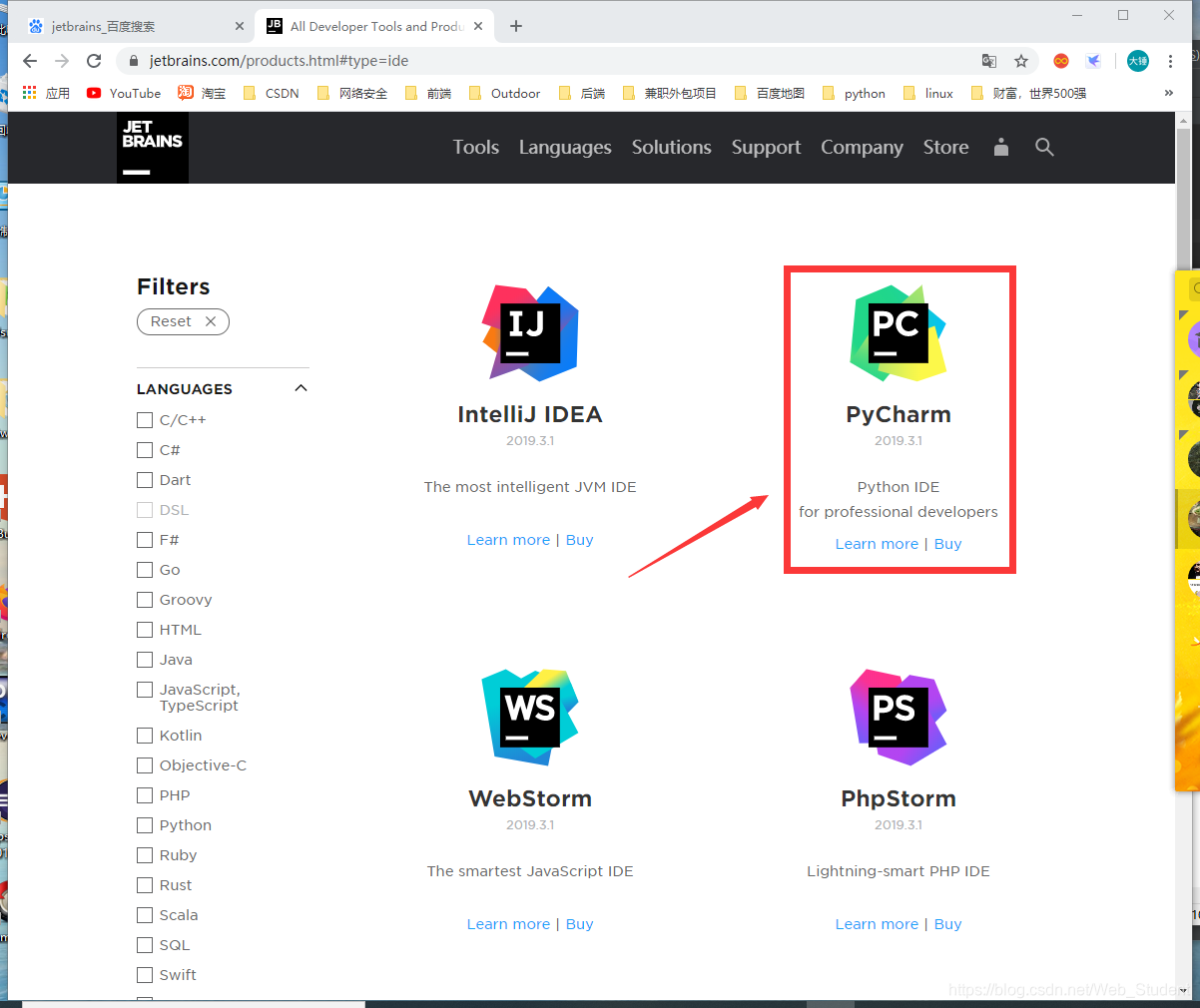Reload the current page
This screenshot has width=1200, height=1008.
coord(94,61)
